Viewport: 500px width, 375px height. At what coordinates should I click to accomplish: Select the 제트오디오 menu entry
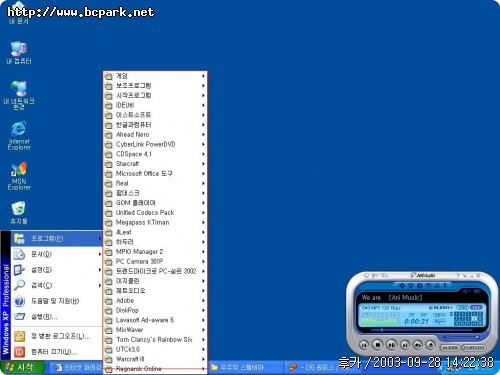click(155, 290)
